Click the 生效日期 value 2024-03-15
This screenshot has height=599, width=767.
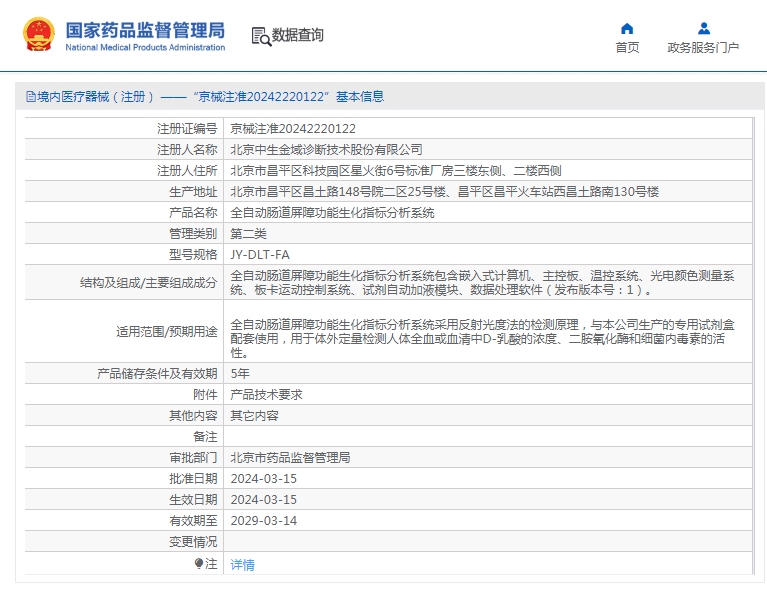pos(264,500)
